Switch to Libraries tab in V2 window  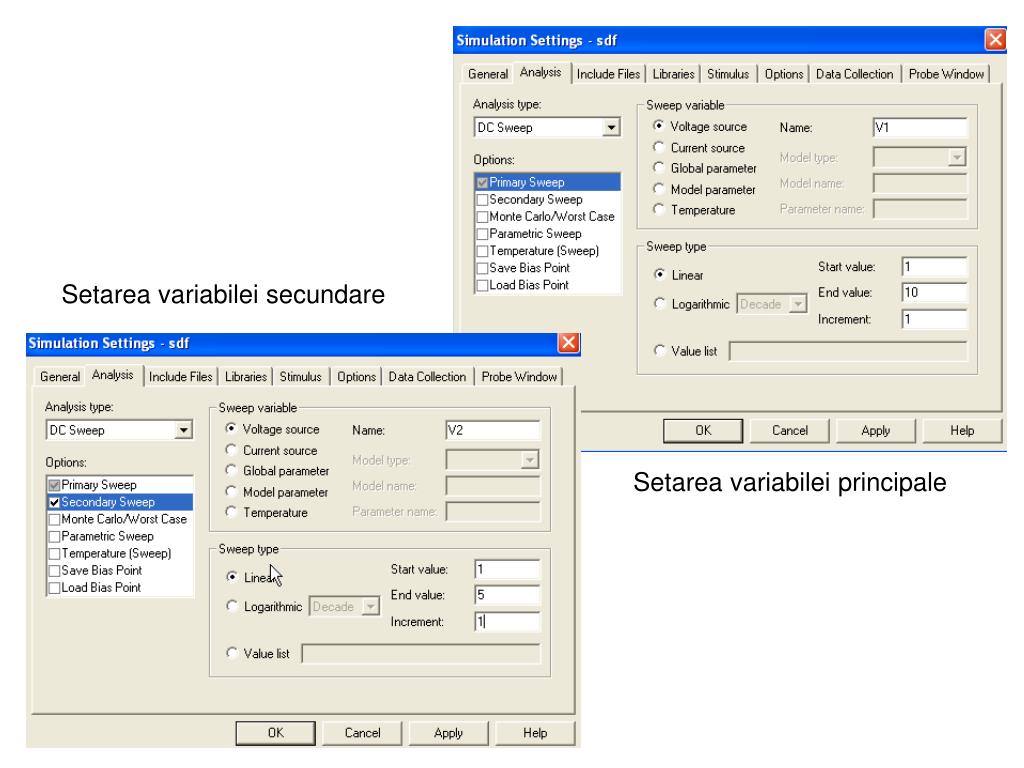tap(246, 377)
